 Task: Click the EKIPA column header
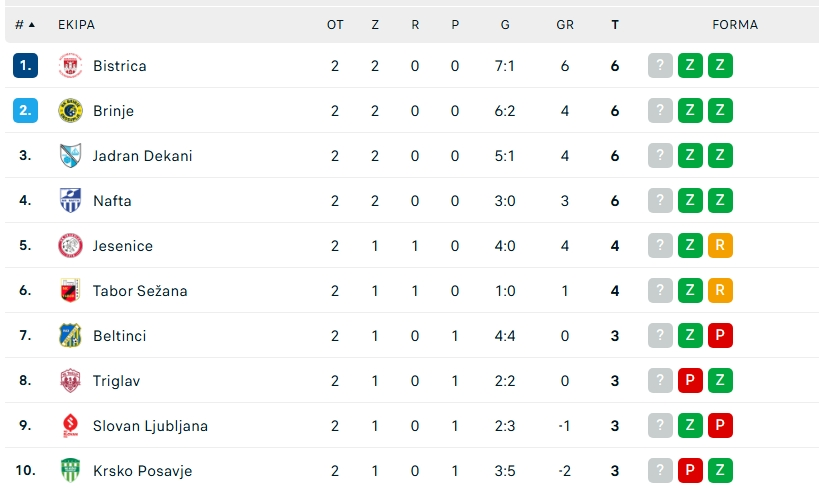click(x=77, y=24)
